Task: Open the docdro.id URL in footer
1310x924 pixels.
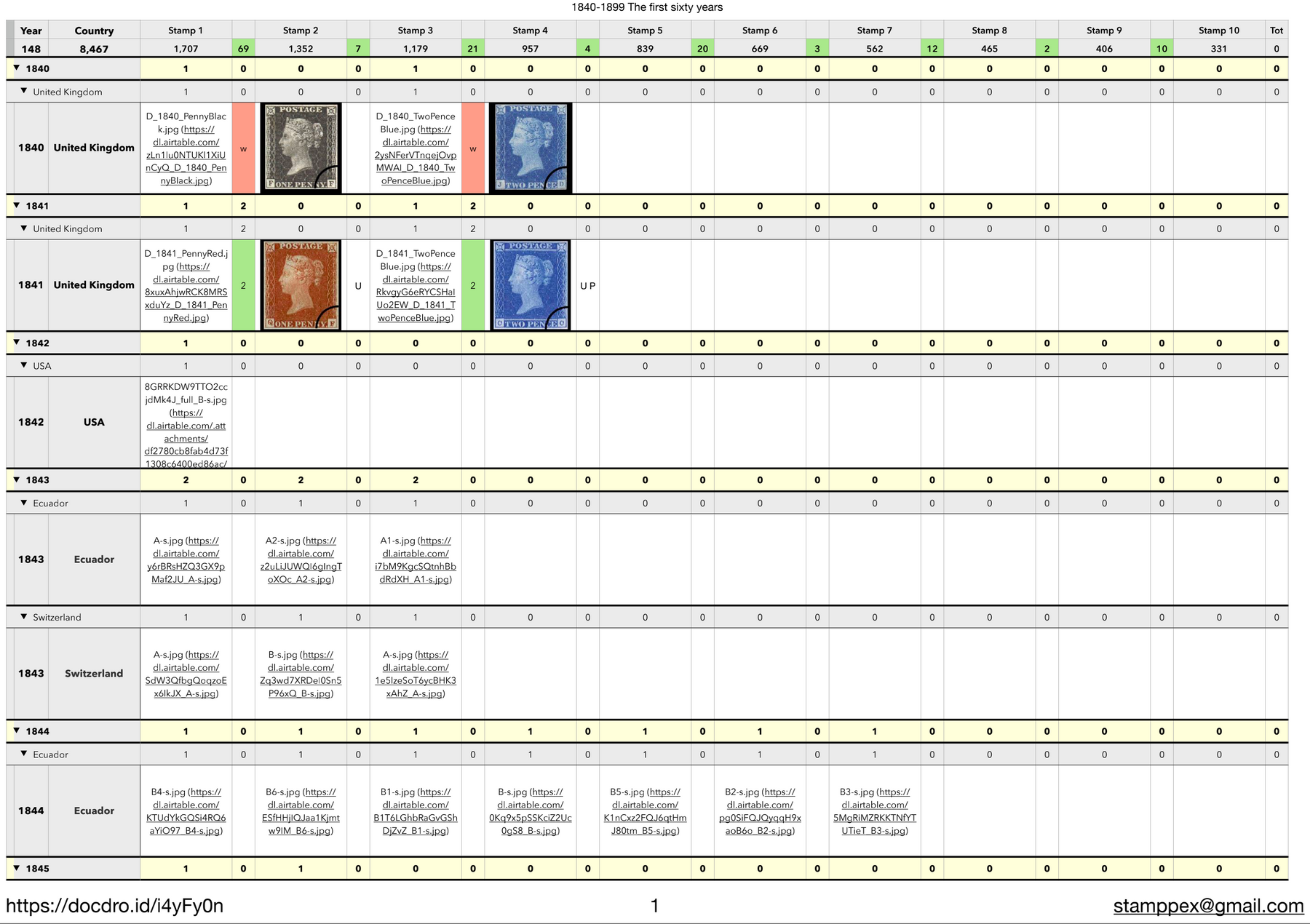Action: [x=114, y=906]
